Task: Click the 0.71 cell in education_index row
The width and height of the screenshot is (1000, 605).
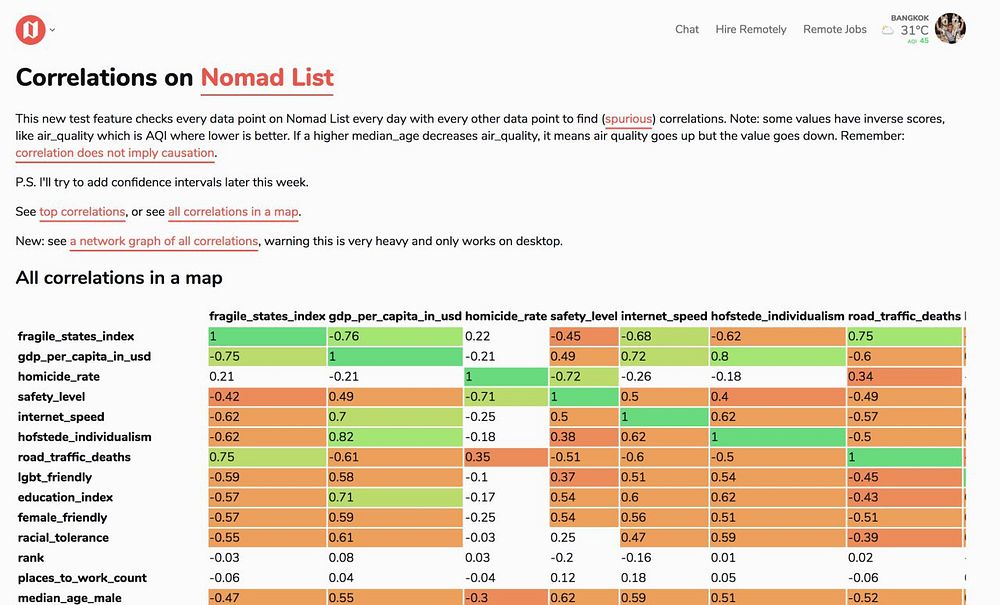Action: (x=395, y=497)
